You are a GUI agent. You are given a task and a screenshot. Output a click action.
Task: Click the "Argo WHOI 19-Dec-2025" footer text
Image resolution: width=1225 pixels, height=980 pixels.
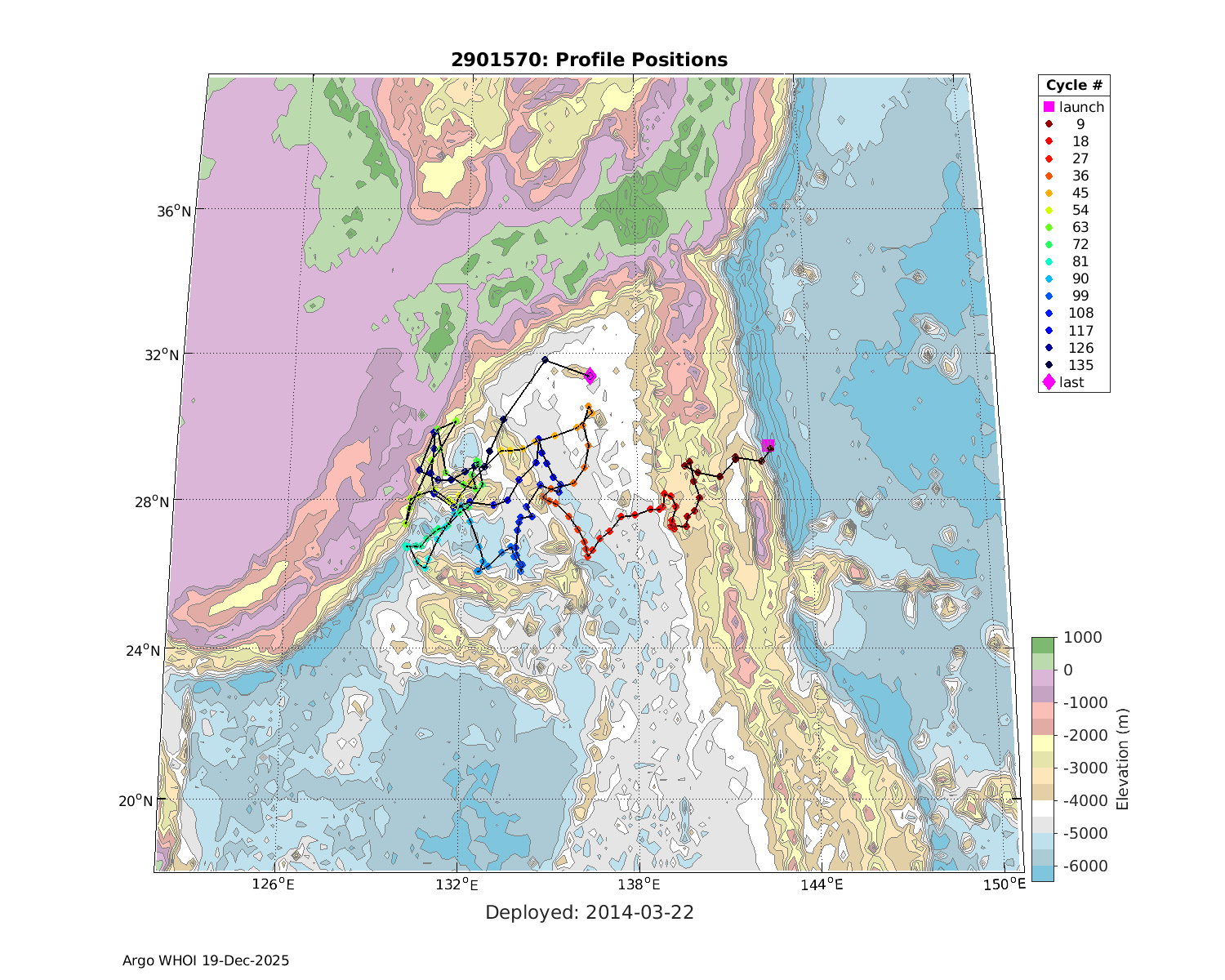click(x=206, y=960)
